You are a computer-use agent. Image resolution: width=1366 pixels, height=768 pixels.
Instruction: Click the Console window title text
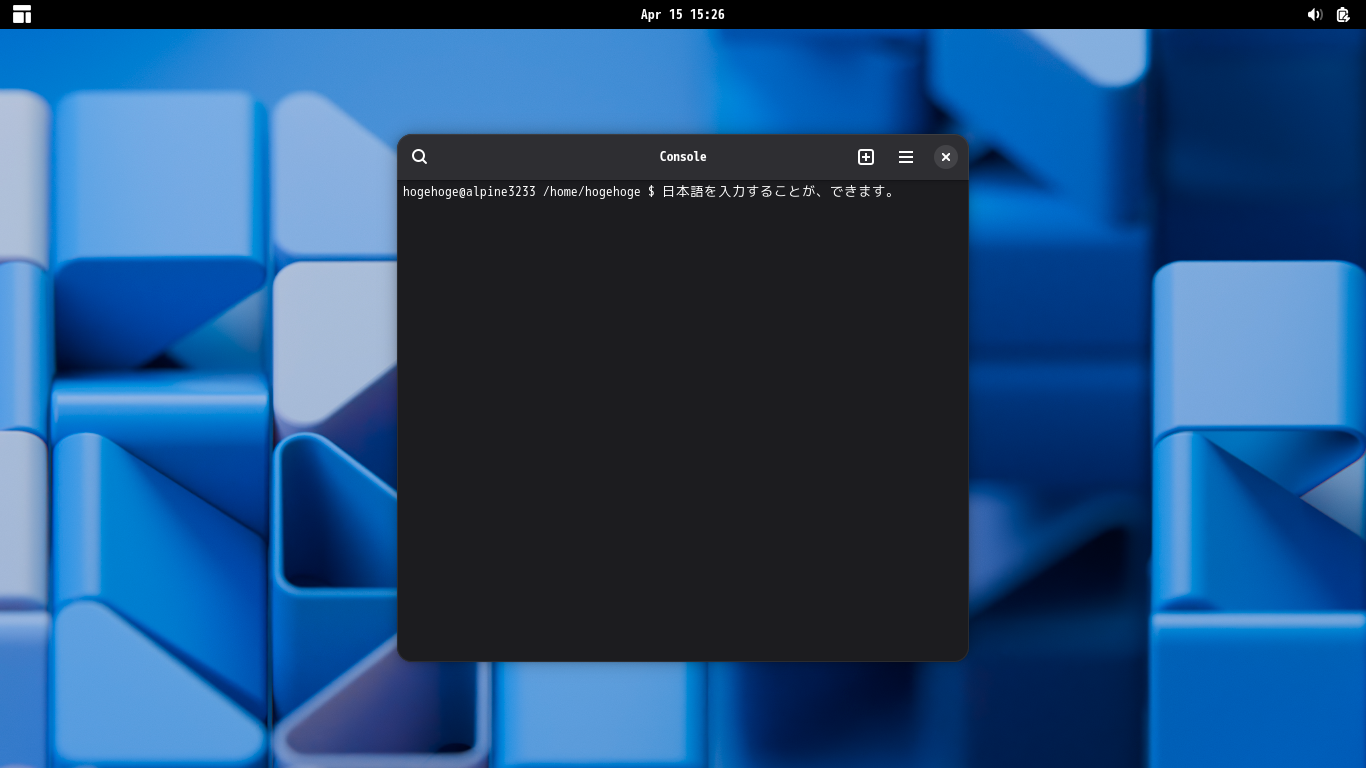click(x=683, y=157)
